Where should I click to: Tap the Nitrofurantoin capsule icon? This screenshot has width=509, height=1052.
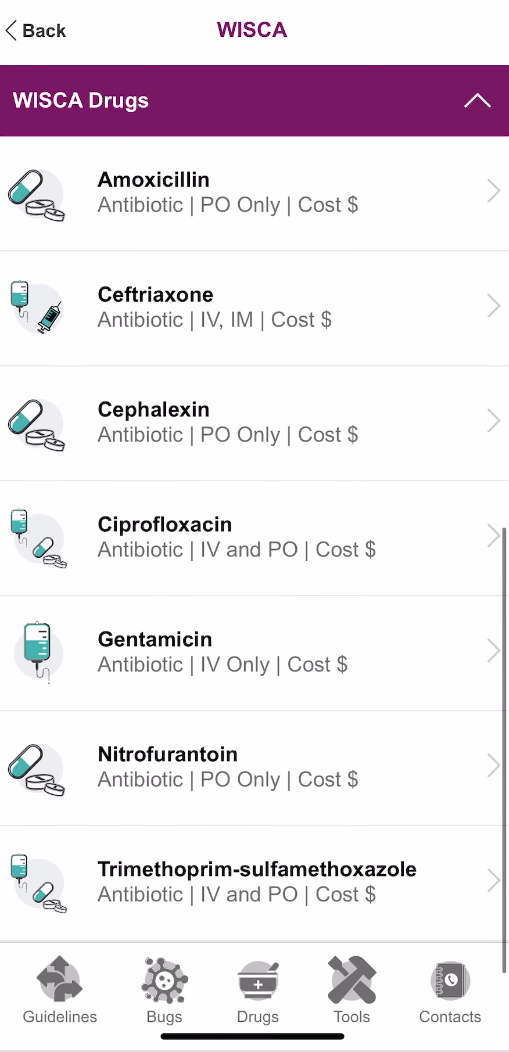[x=37, y=770]
